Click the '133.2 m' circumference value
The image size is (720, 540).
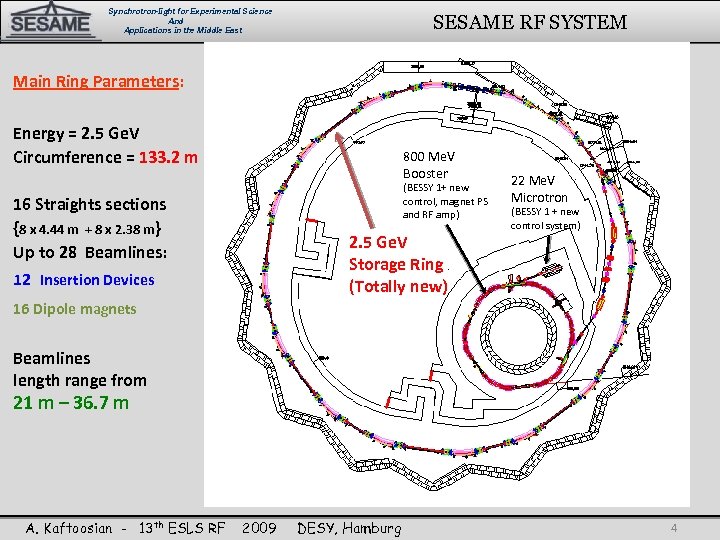tap(168, 158)
